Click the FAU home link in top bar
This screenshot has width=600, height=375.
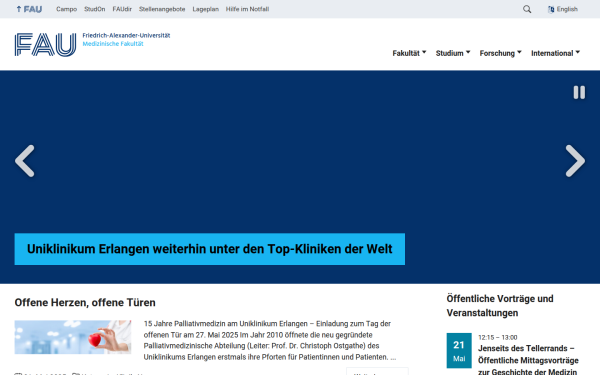pyautogui.click(x=29, y=9)
